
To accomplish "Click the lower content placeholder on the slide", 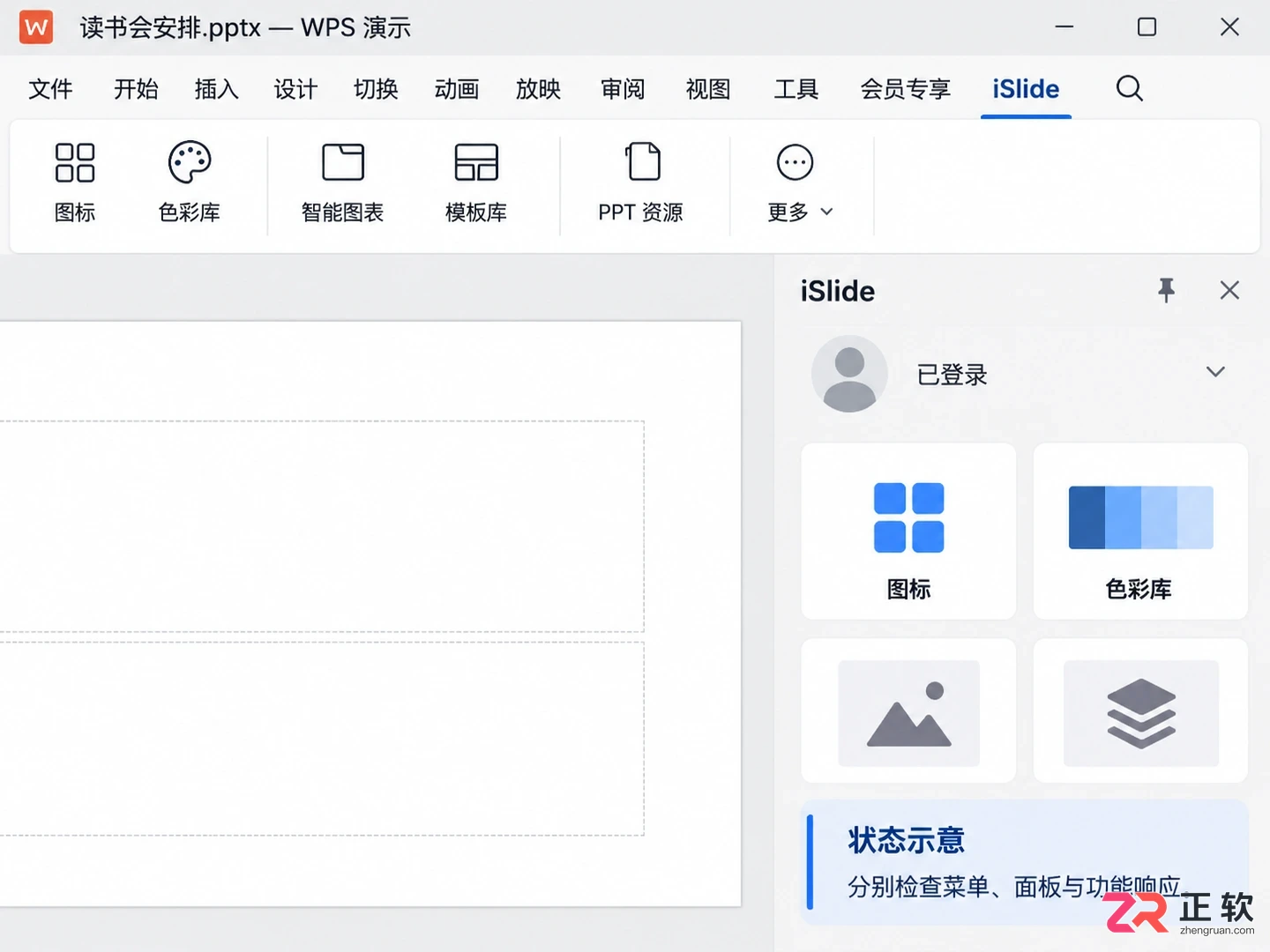I will (322, 739).
